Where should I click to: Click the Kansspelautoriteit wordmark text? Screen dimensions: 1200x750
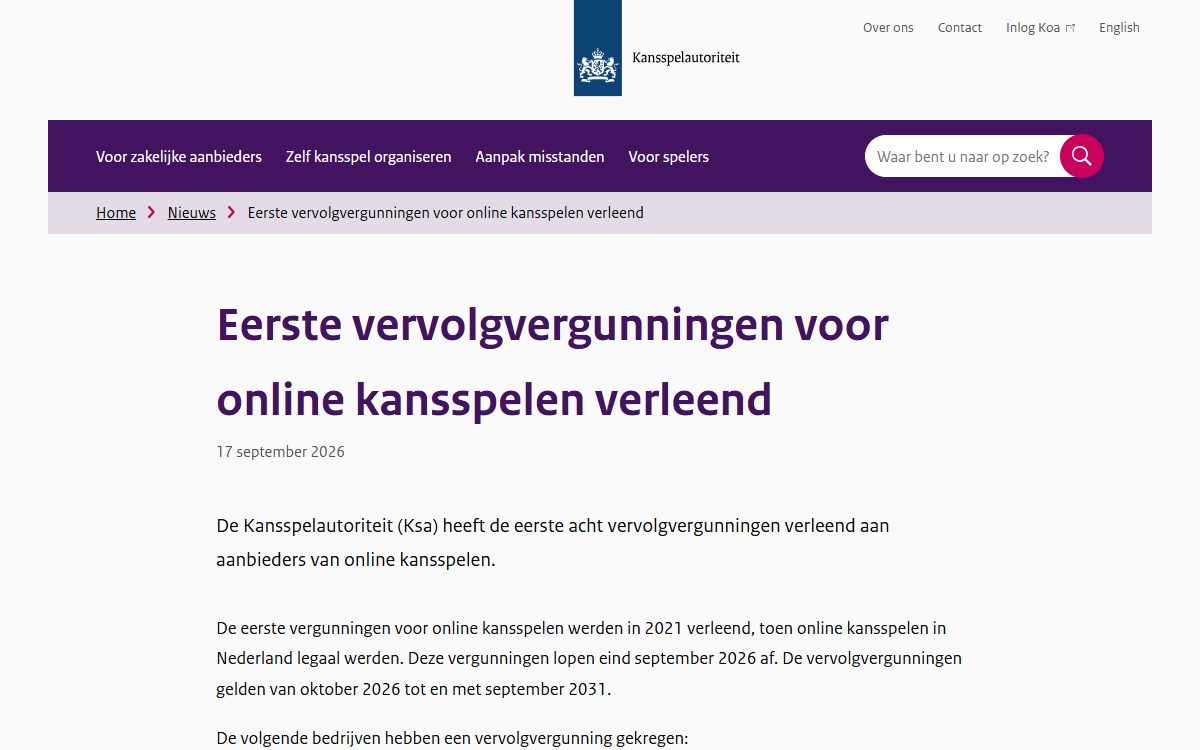click(686, 58)
